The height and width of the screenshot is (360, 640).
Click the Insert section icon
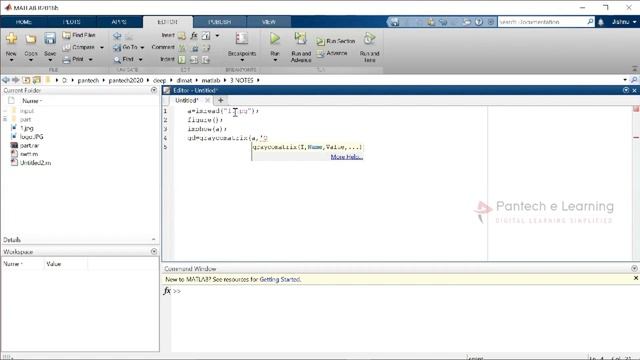tap(182, 36)
